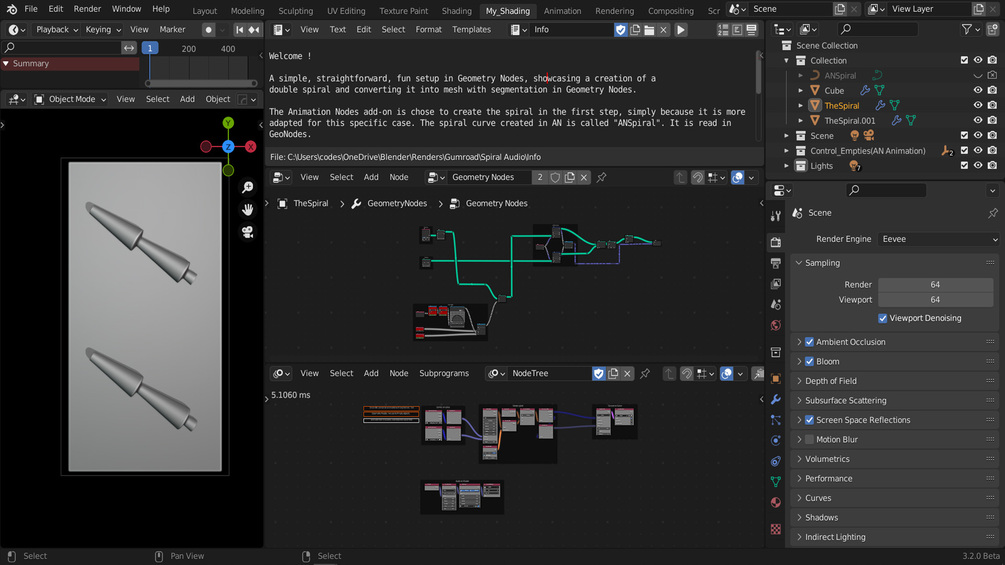This screenshot has width=1005, height=565.
Task: Toggle fake user shield on Info text
Action: [x=620, y=29]
